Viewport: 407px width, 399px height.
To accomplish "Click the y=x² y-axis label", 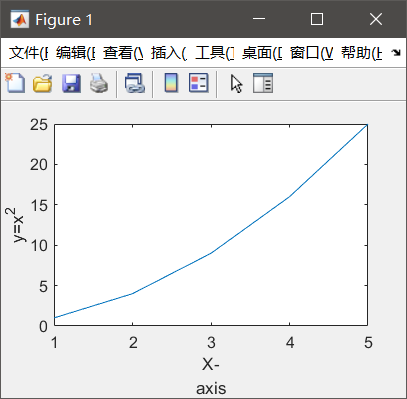I will pos(15,225).
